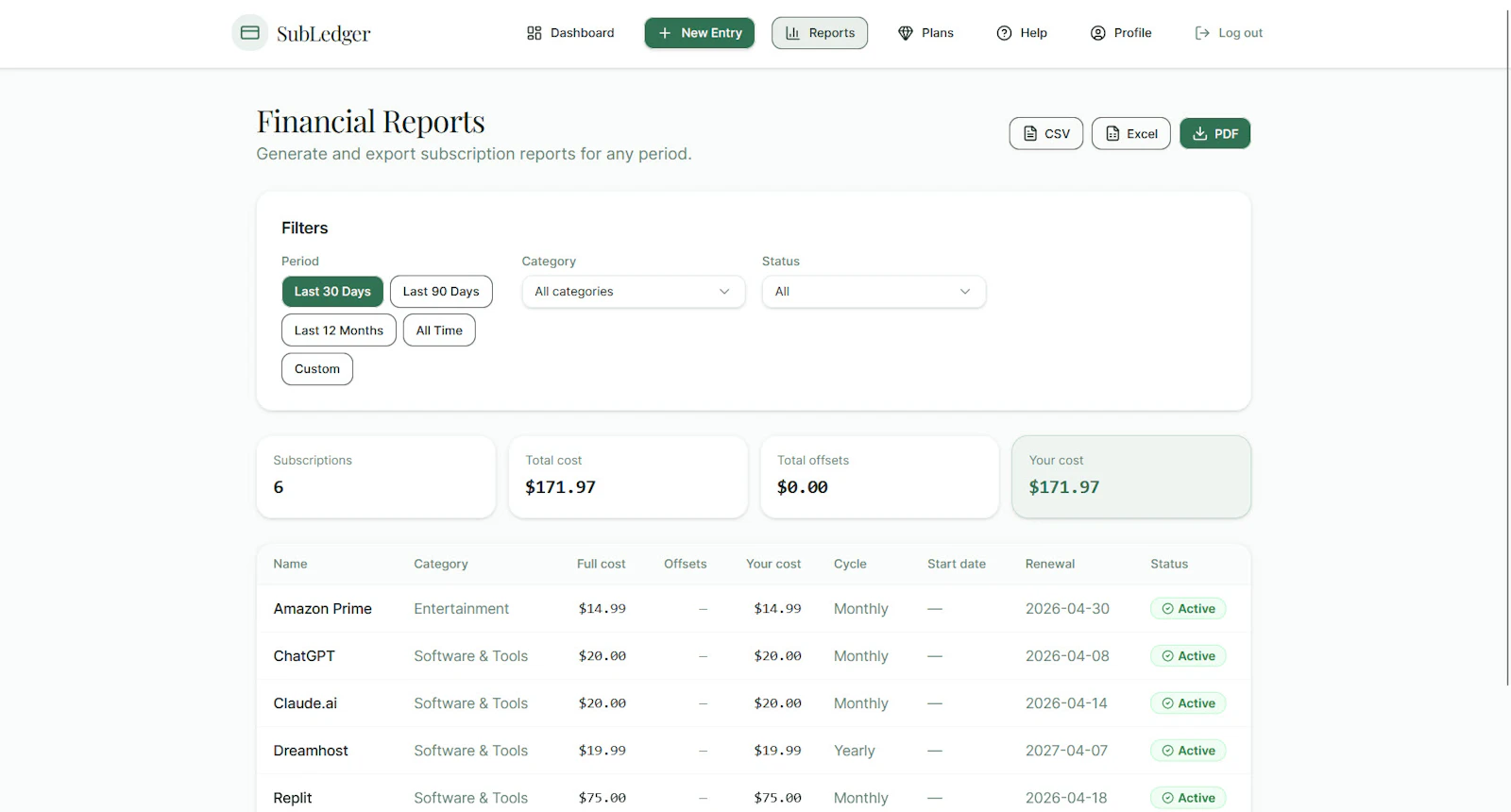1511x812 pixels.
Task: Click the Total offsets summary card
Action: 879,477
